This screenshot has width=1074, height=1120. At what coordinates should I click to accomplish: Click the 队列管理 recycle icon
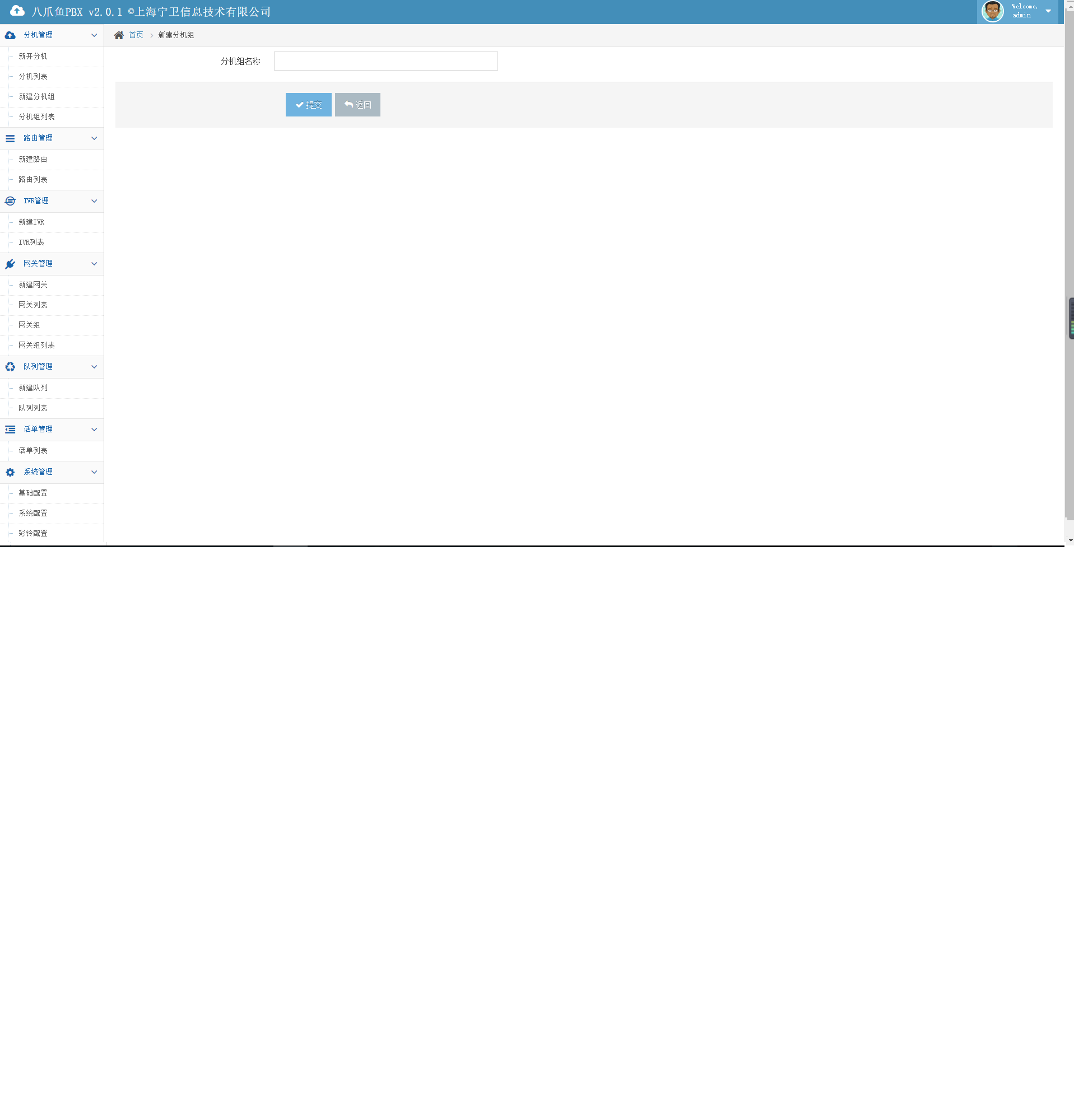(x=10, y=367)
